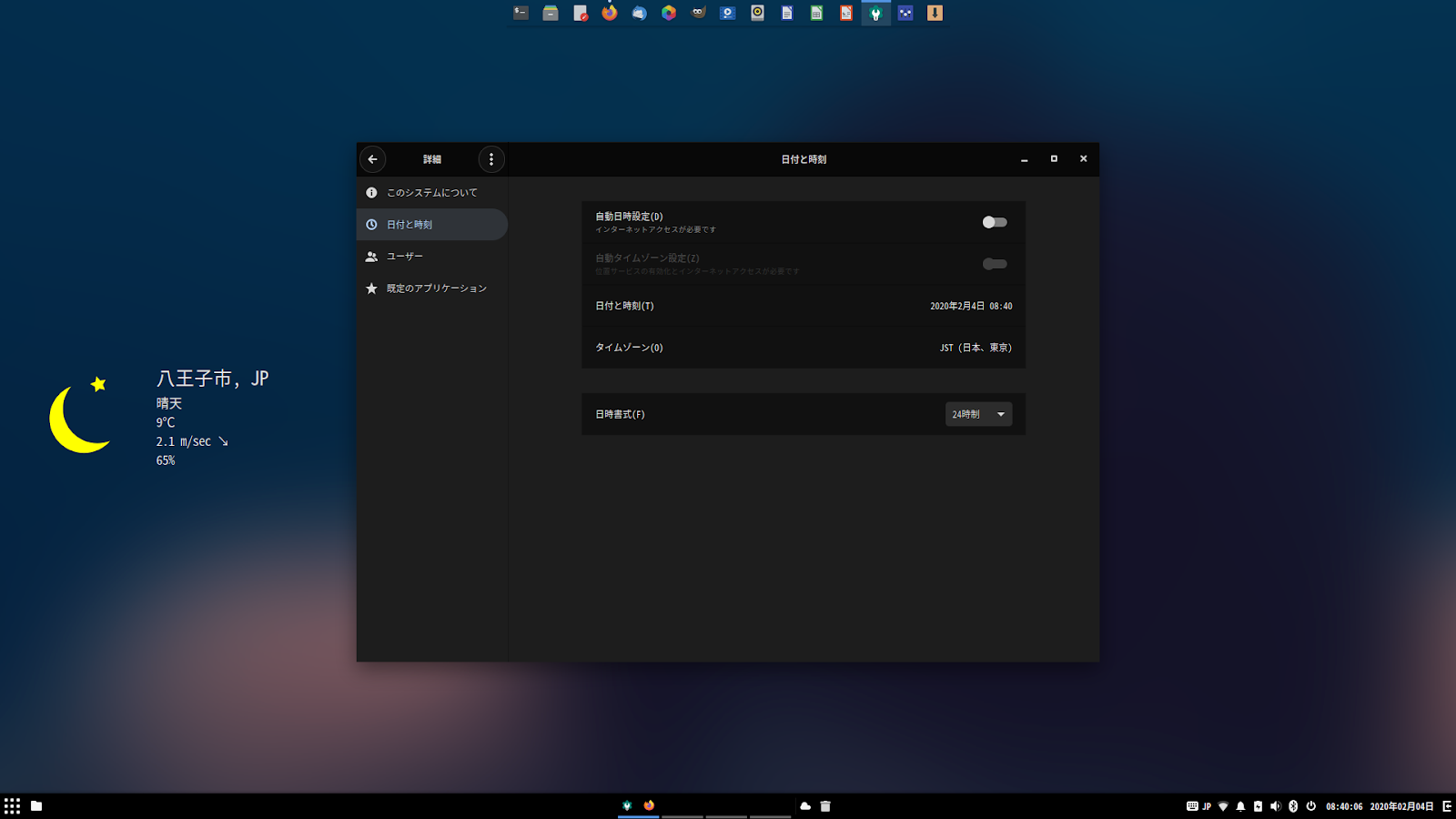Click the battery charging tray icon
Screen dimensions: 1456x819
(x=1258, y=806)
